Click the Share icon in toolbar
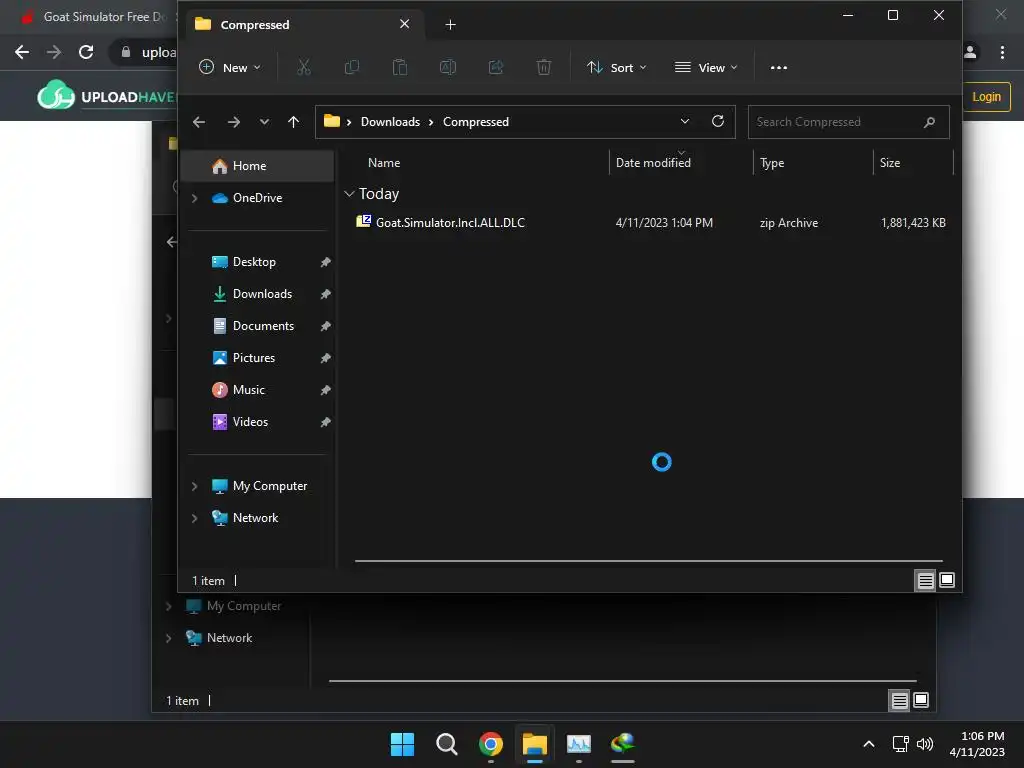Image resolution: width=1024 pixels, height=768 pixels. pos(496,67)
